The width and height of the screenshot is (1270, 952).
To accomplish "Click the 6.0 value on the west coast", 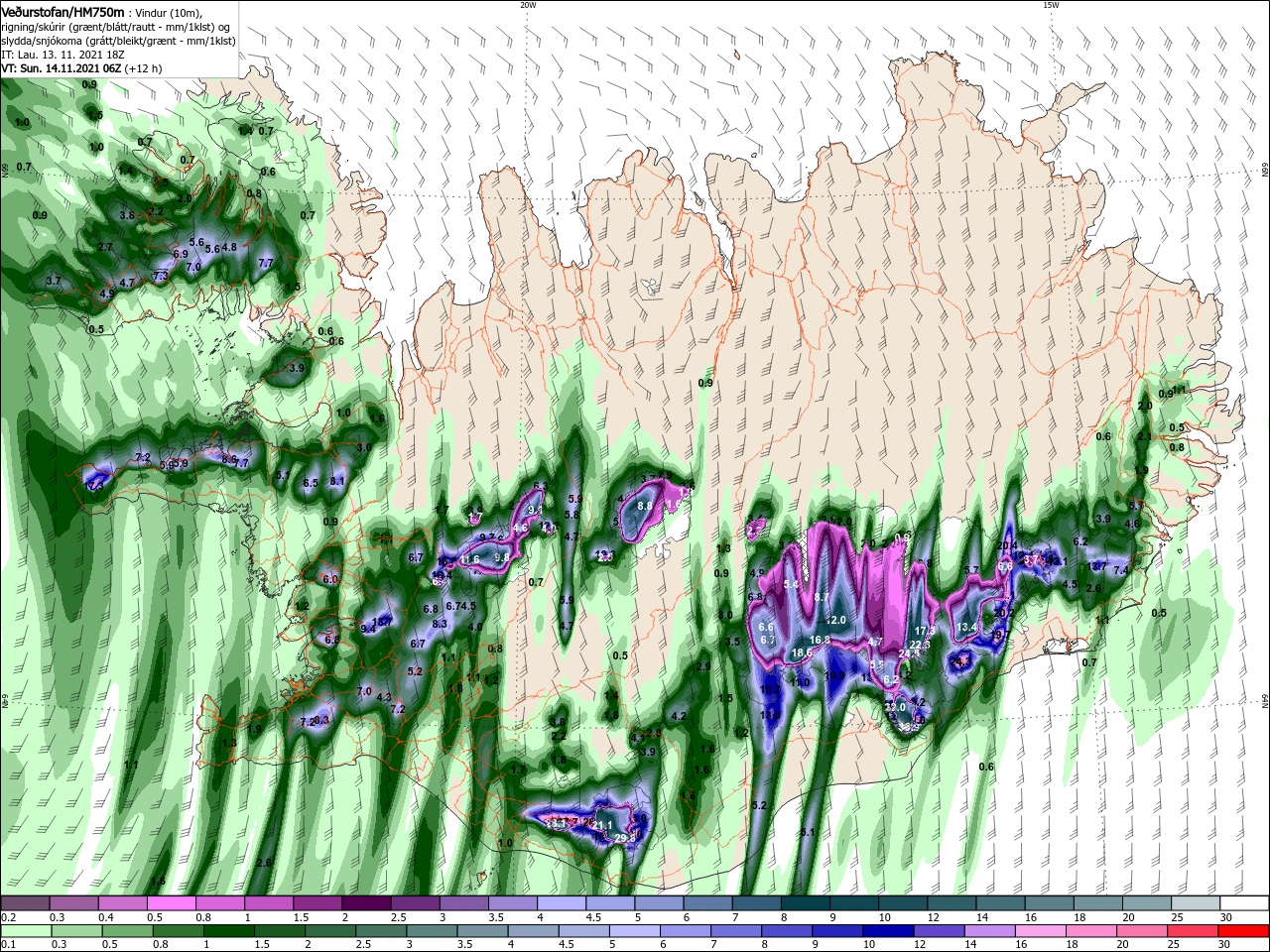I will [330, 579].
